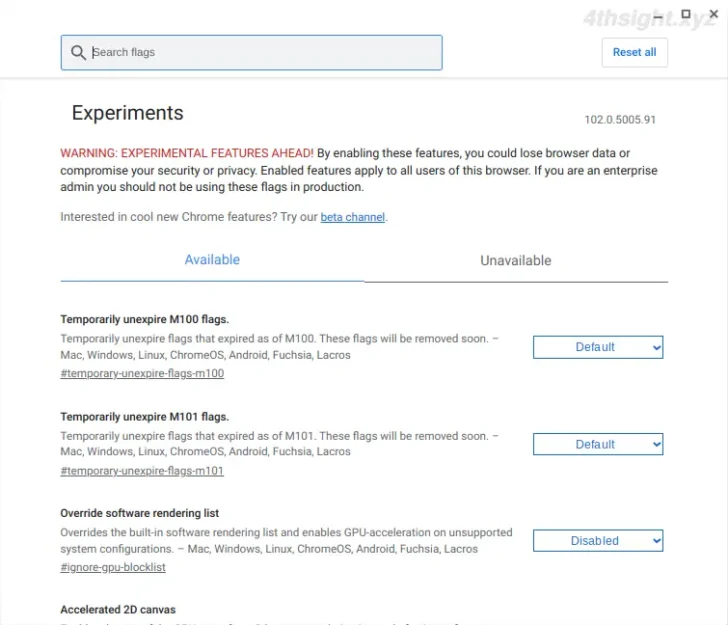Click the Temporarily unexpire M100 flags title

(144, 319)
